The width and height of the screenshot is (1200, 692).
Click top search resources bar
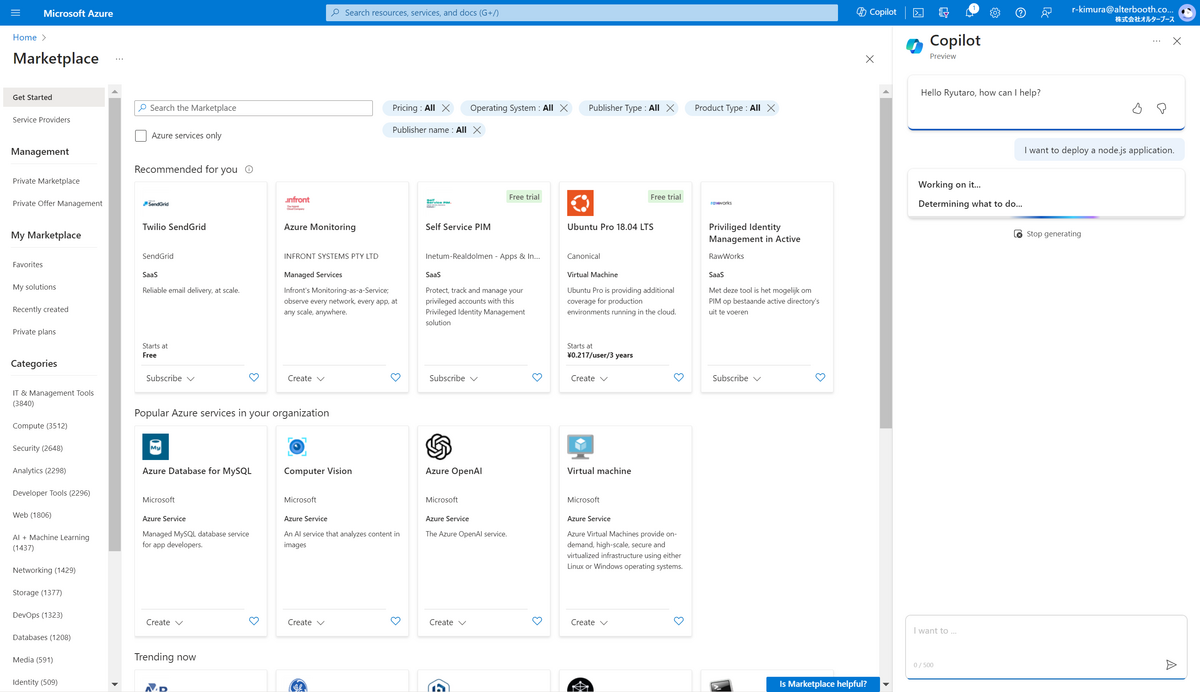point(582,13)
